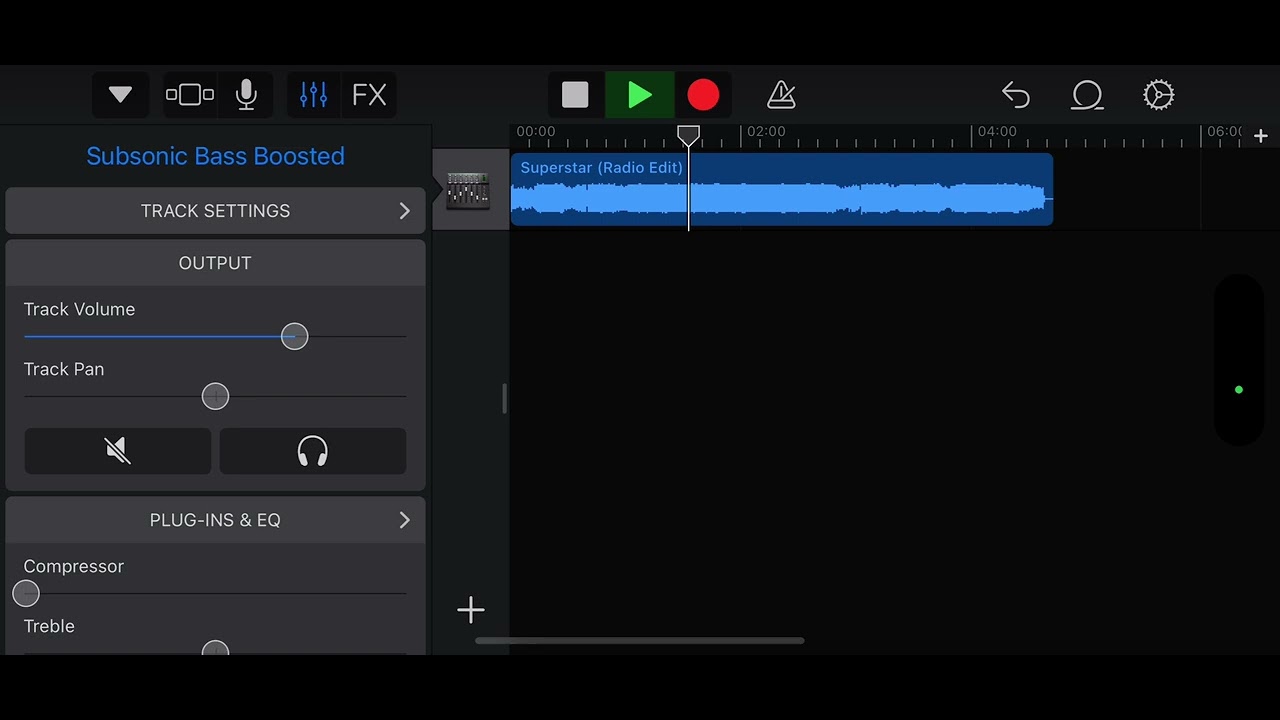Image resolution: width=1280 pixels, height=720 pixels.
Task: Open the FX button
Action: pos(369,95)
